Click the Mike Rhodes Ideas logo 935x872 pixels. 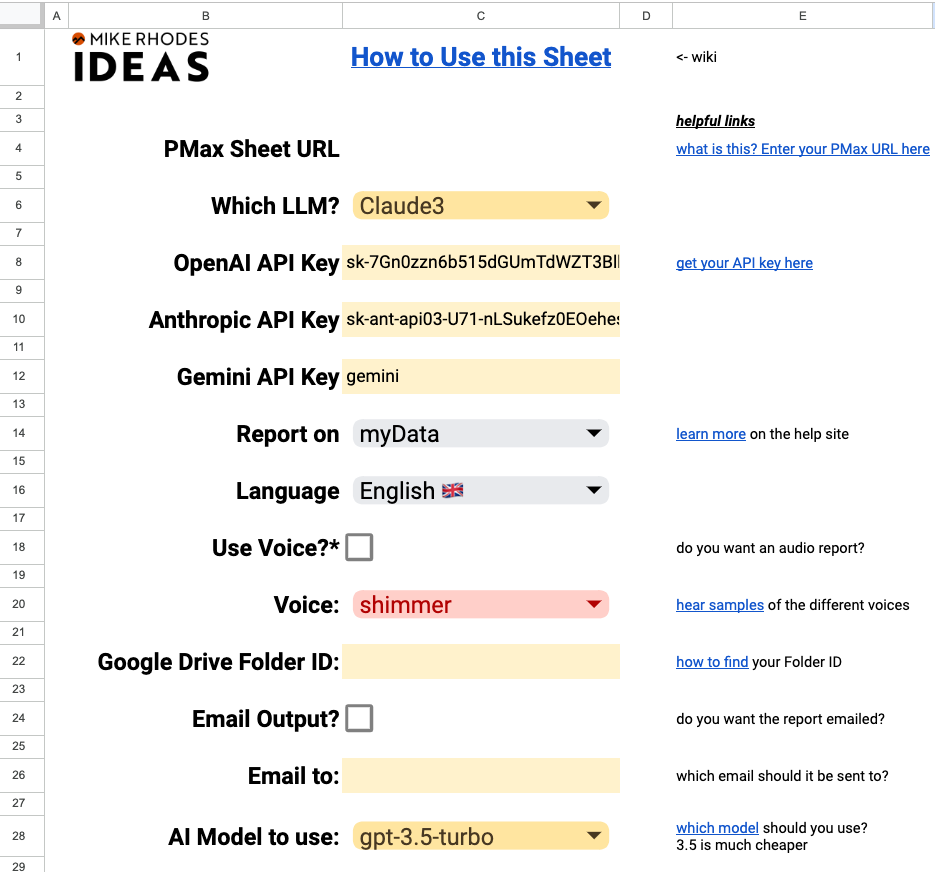point(140,57)
